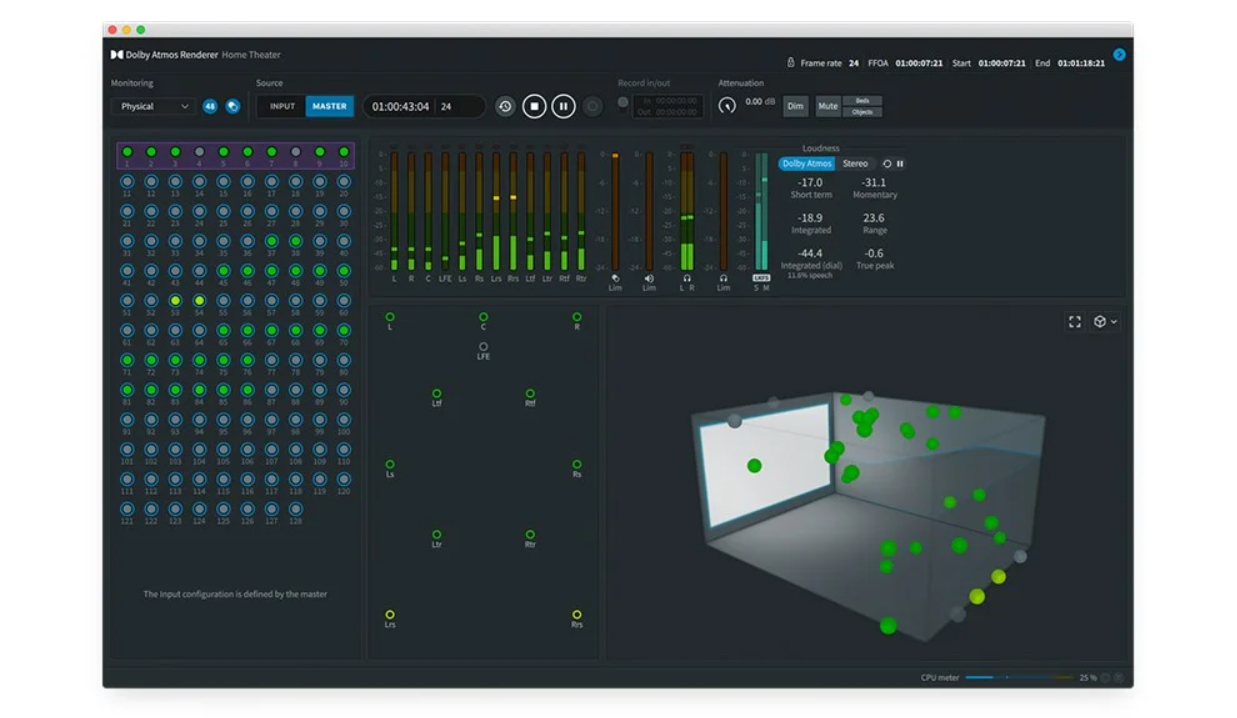1237x718 pixels.
Task: Pause playback with the round Pause button
Action: (564, 106)
